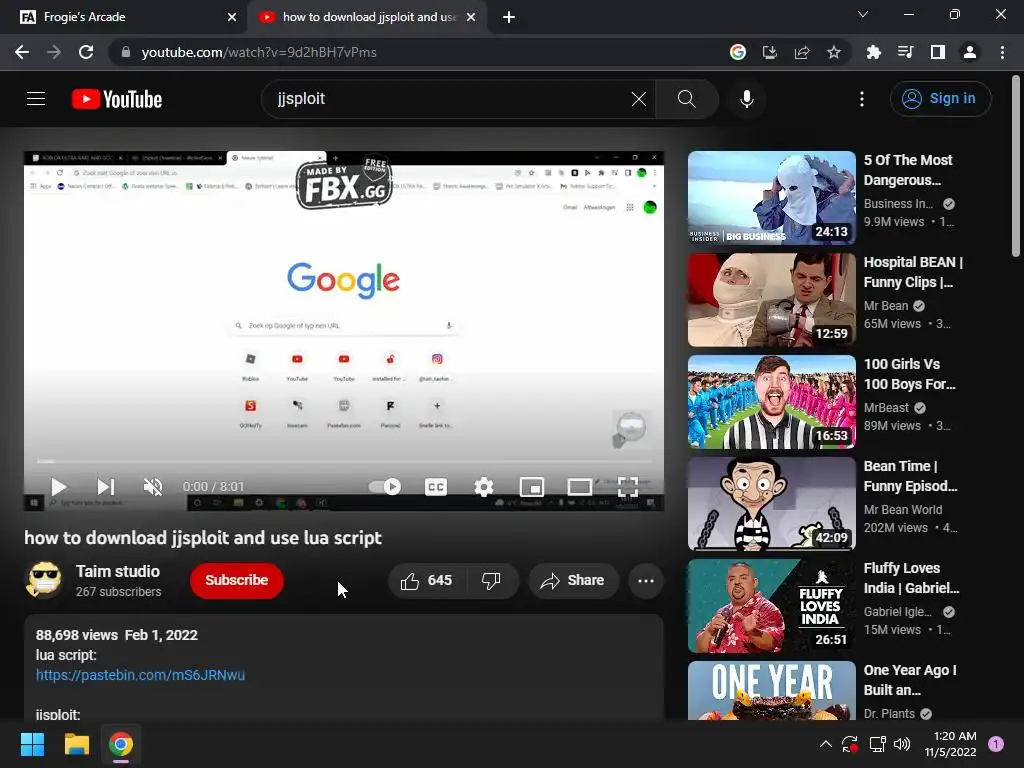The height and width of the screenshot is (768, 1024).
Task: Play the jjsploit video
Action: [58, 487]
